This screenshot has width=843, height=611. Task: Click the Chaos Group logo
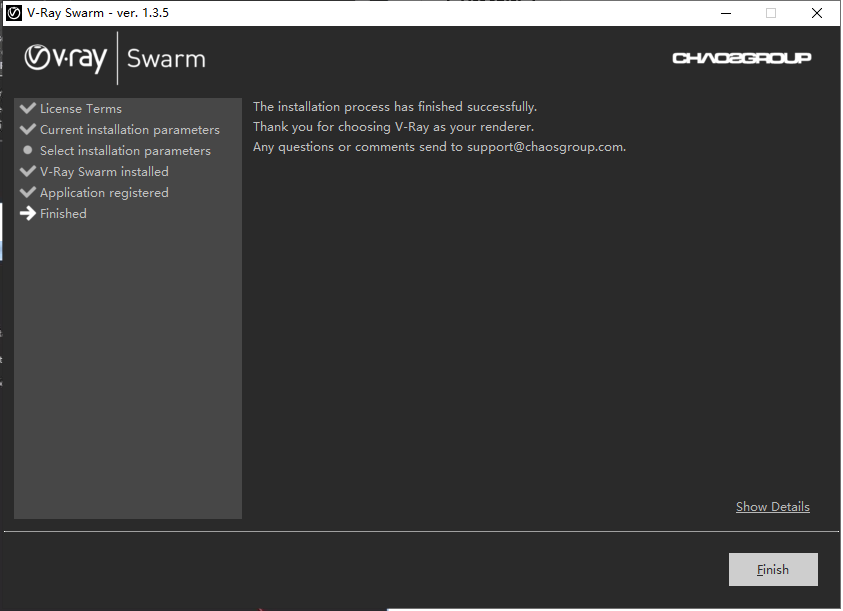pos(741,58)
